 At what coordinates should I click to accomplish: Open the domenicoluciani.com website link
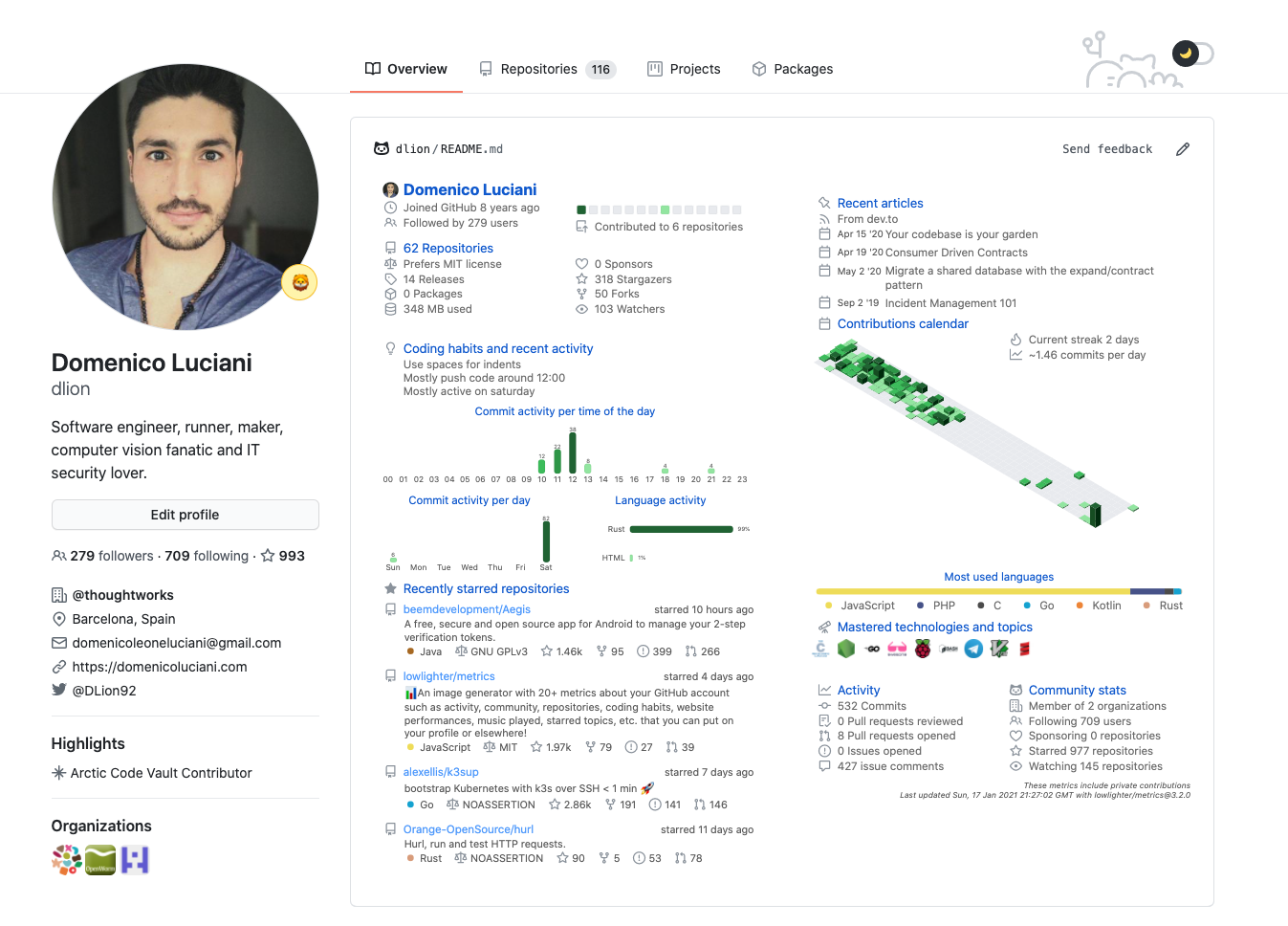click(x=160, y=667)
